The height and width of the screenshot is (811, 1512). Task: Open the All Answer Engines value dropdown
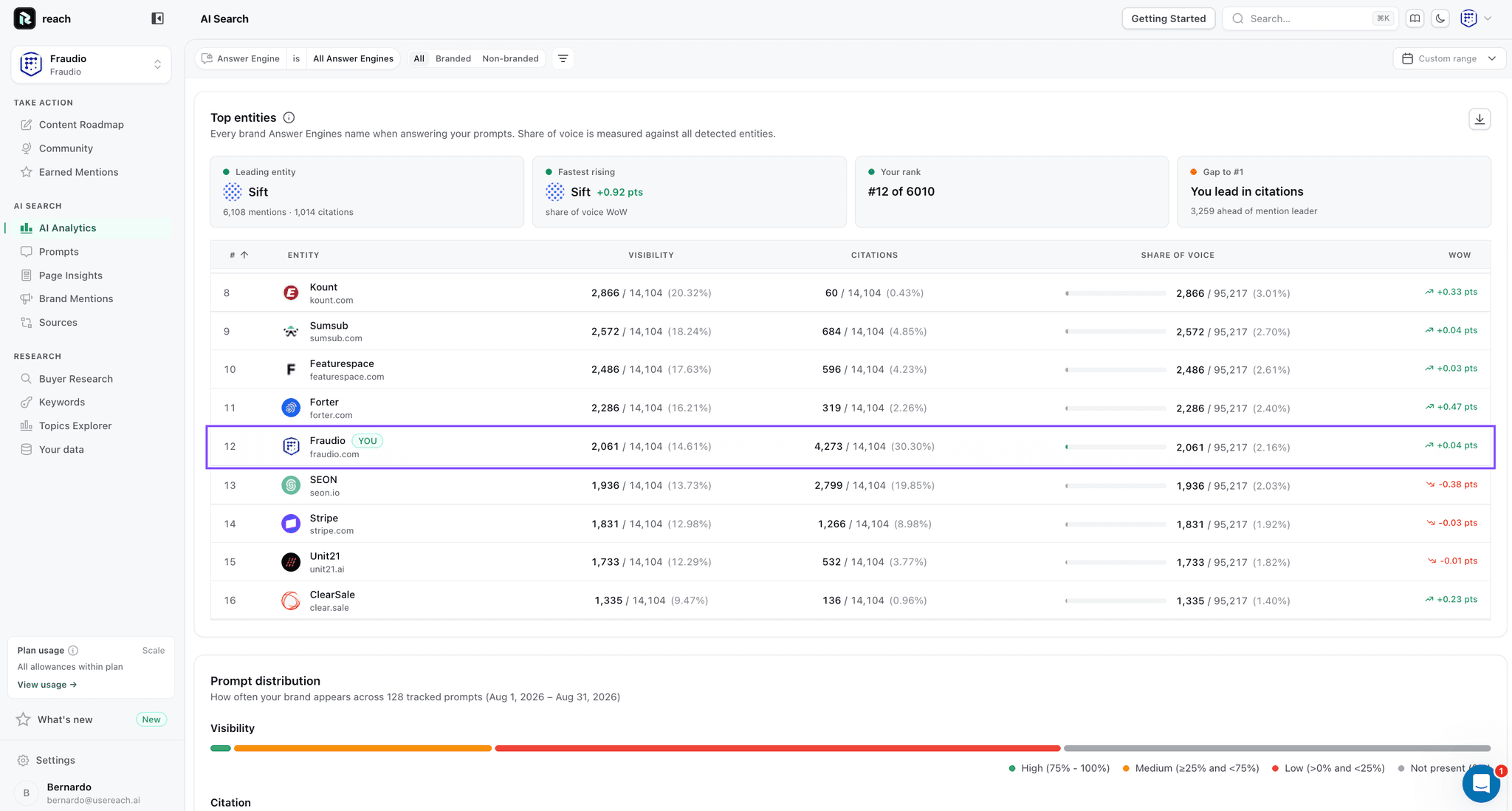click(353, 58)
